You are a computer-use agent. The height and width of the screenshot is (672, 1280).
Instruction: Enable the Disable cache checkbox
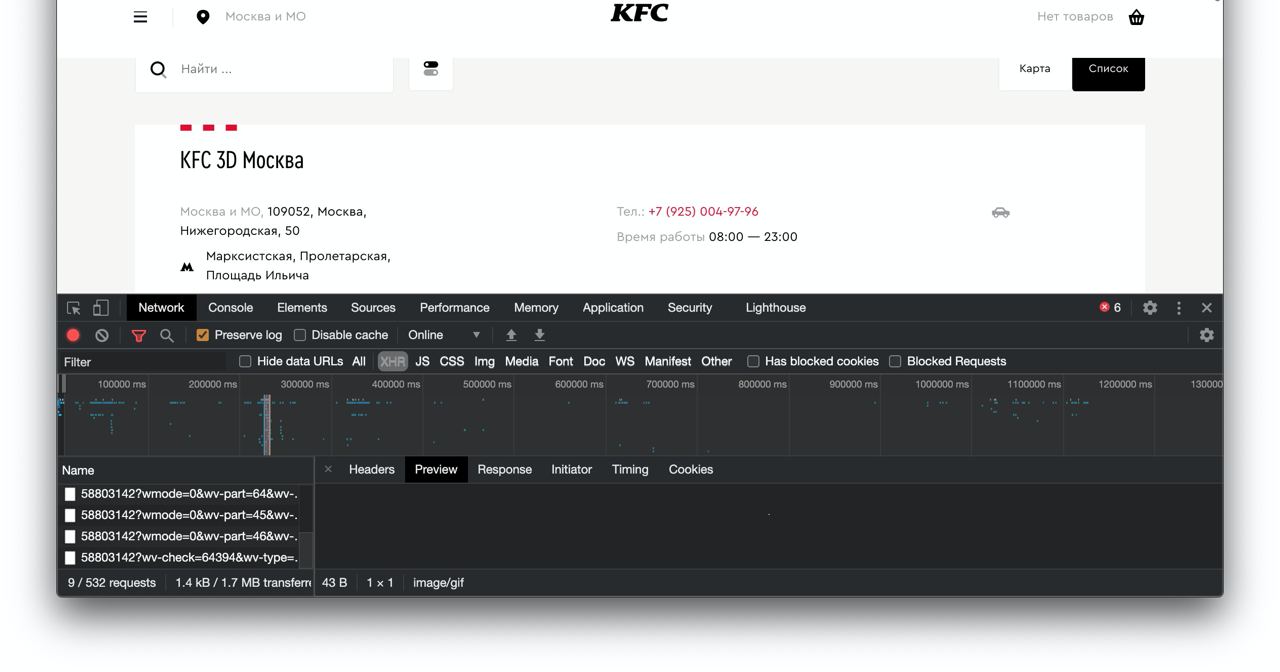pos(299,335)
